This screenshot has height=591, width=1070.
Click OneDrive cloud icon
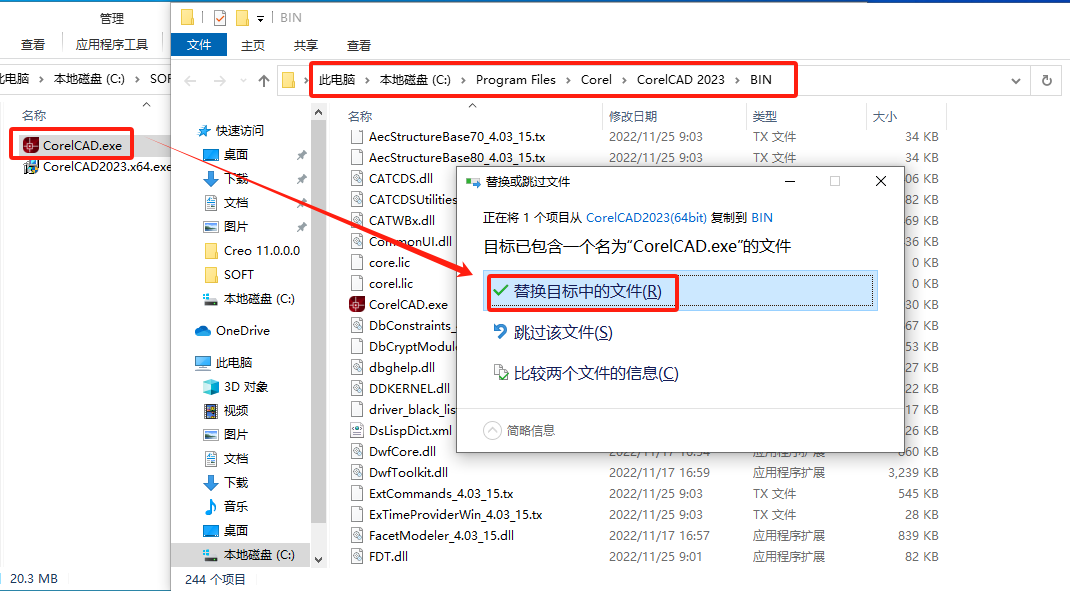tap(203, 331)
